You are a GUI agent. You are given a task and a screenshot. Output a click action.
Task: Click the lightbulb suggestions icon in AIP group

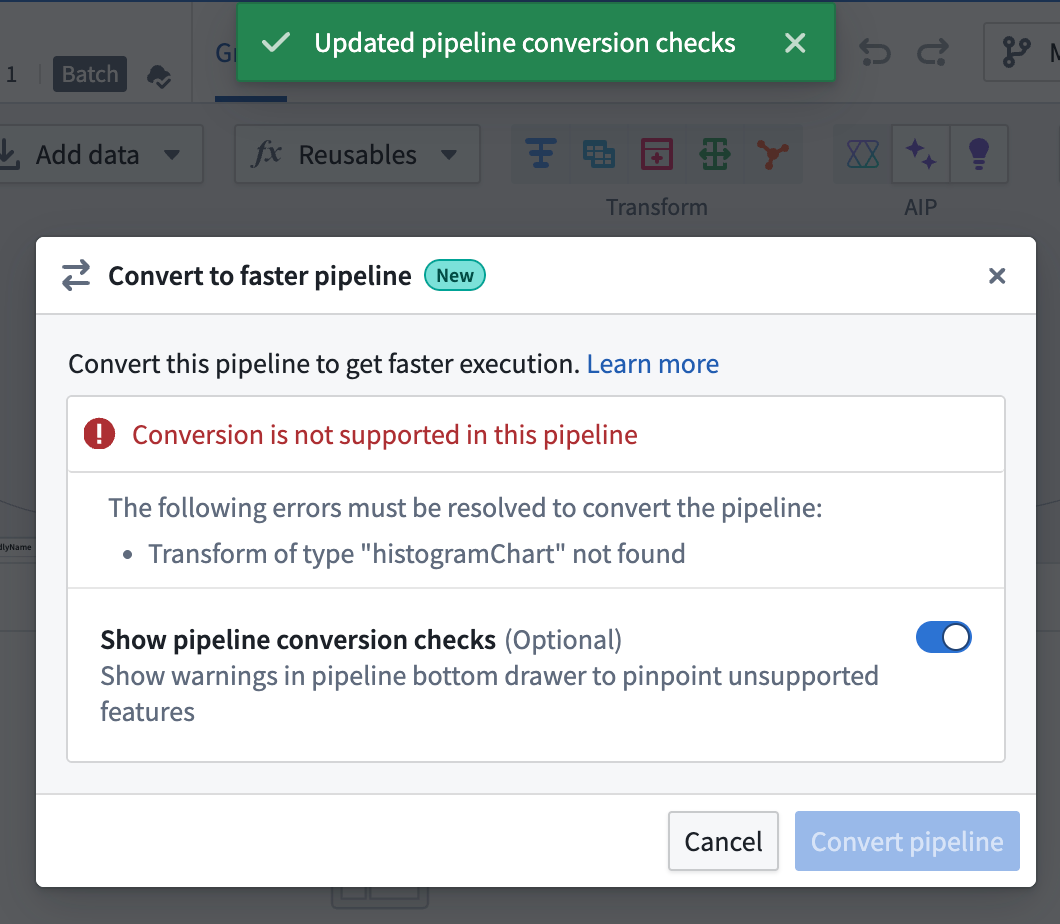coord(978,154)
